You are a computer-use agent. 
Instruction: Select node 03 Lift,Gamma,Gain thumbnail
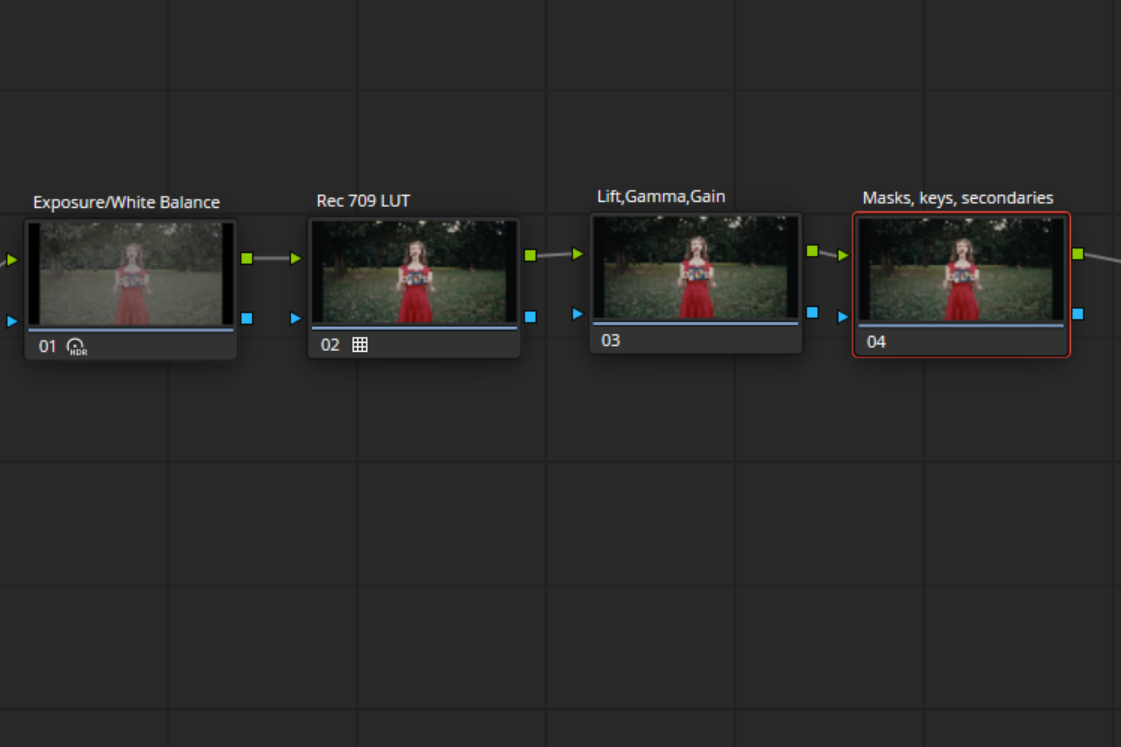[696, 267]
